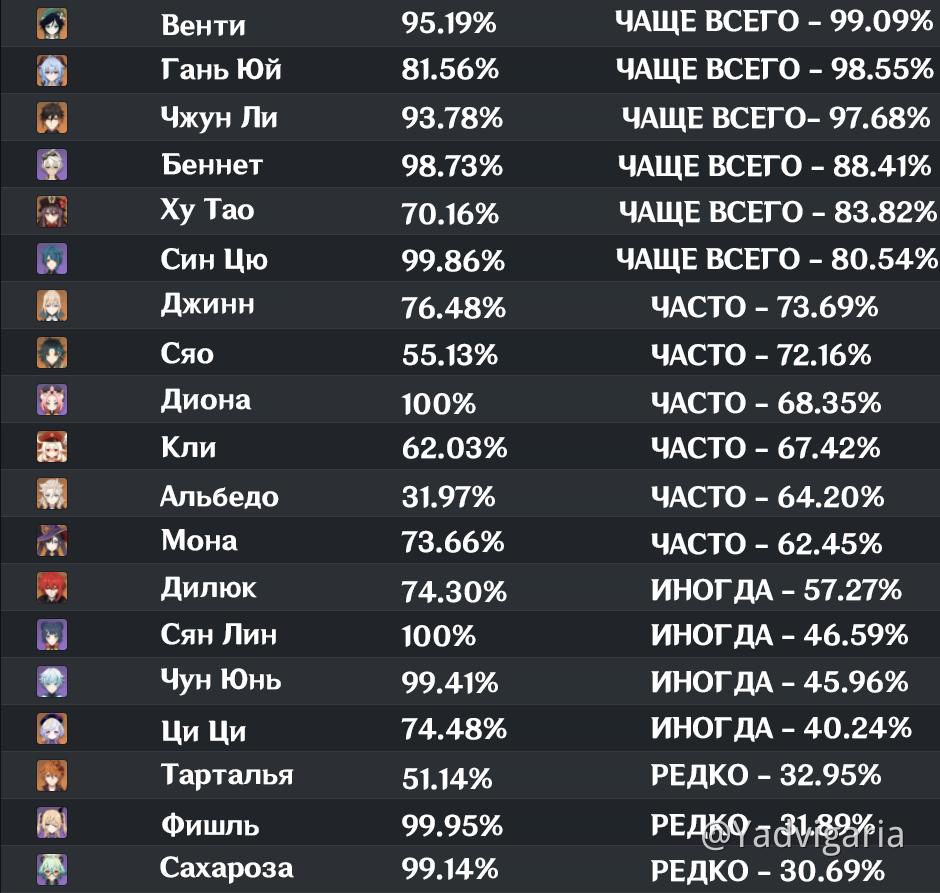The image size is (940, 893).
Task: Click Zhongli's portrait icon
Action: tap(52, 117)
